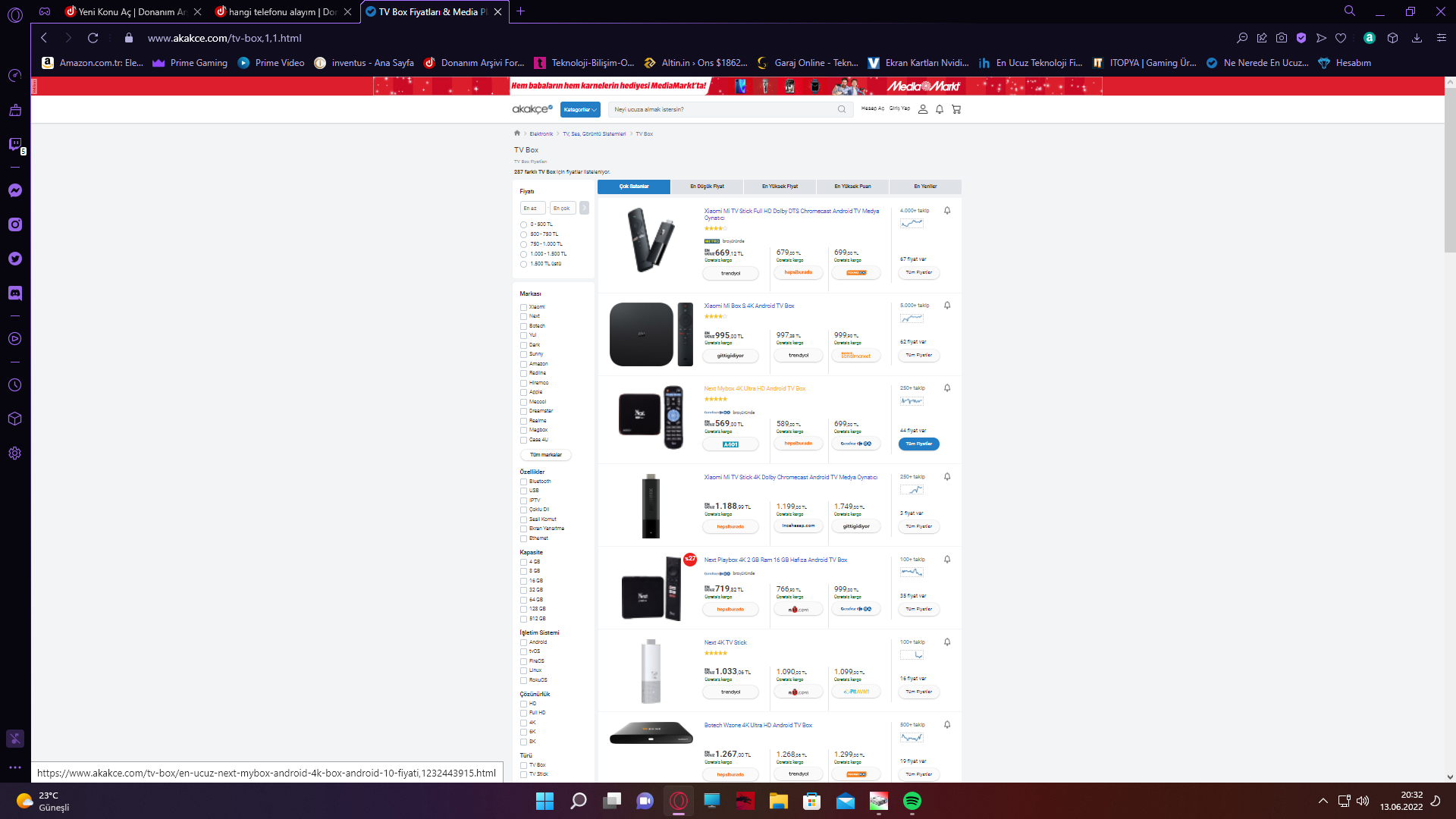Click the En az minimum price field
Image resolution: width=1456 pixels, height=819 pixels.
[532, 208]
